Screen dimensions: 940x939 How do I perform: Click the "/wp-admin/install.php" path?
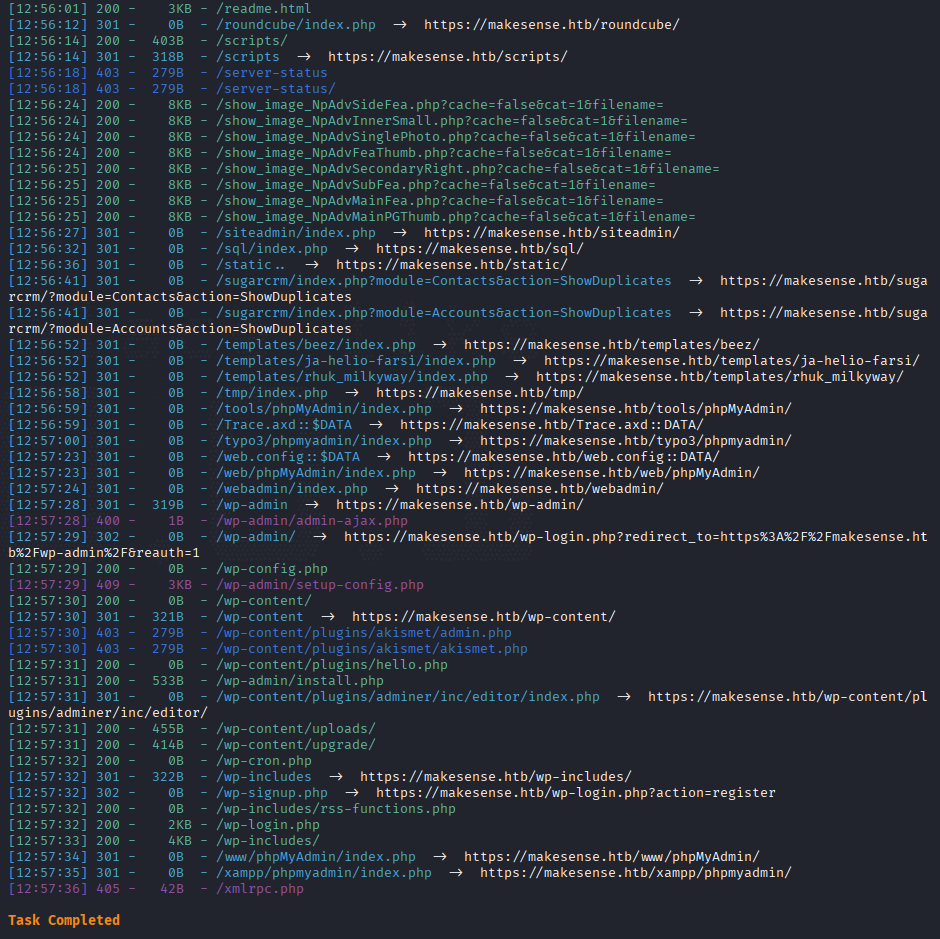point(300,681)
